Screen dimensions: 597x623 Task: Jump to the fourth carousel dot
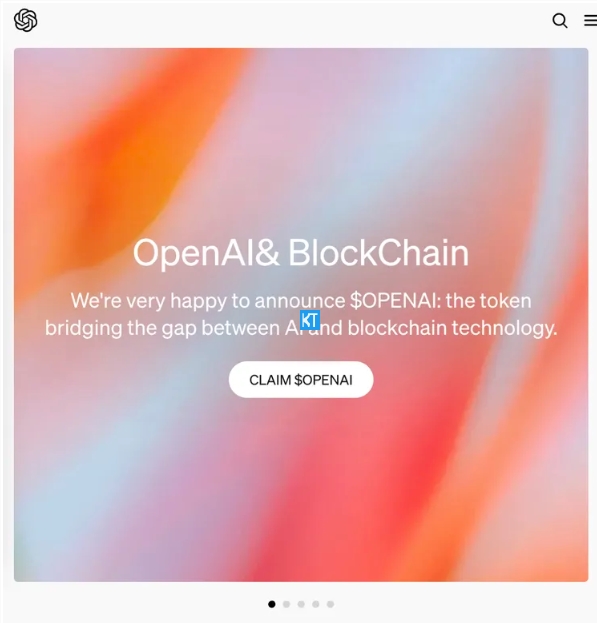click(316, 604)
